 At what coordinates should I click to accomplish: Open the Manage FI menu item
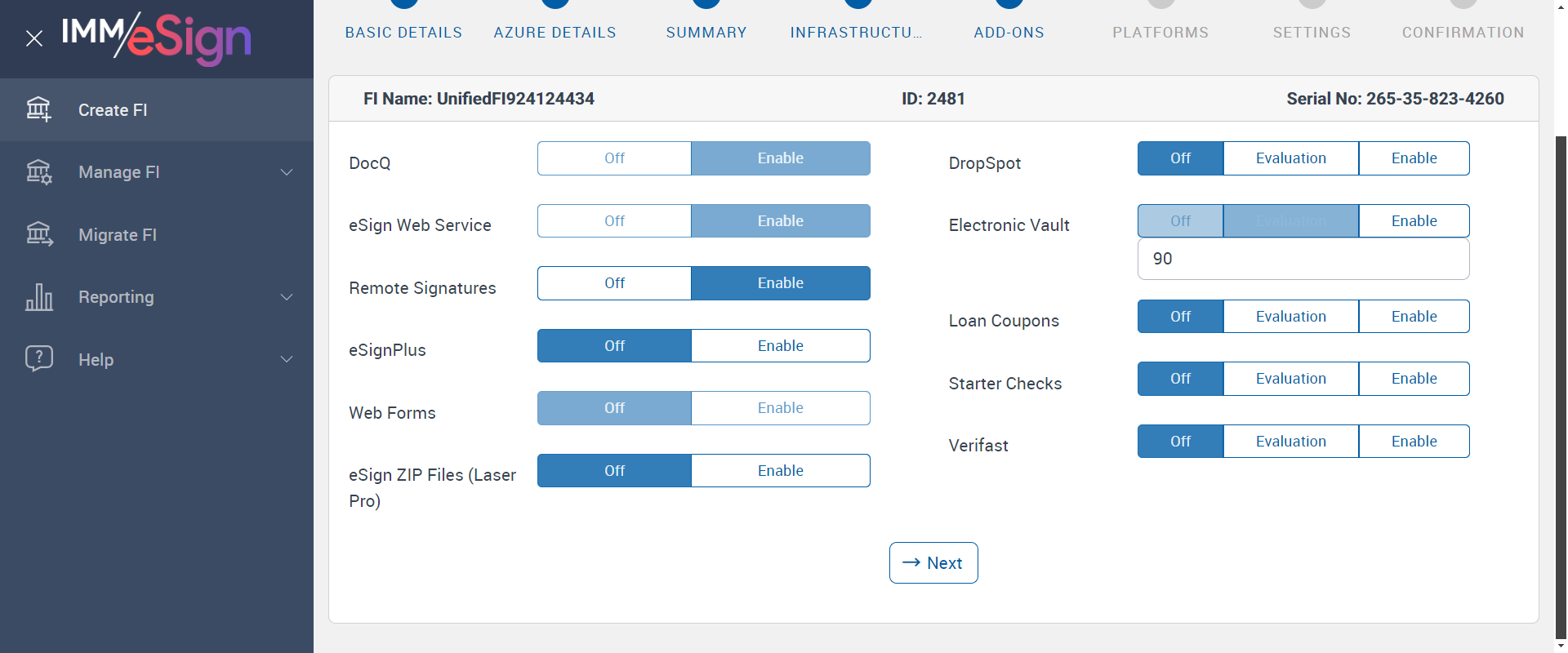(x=157, y=172)
